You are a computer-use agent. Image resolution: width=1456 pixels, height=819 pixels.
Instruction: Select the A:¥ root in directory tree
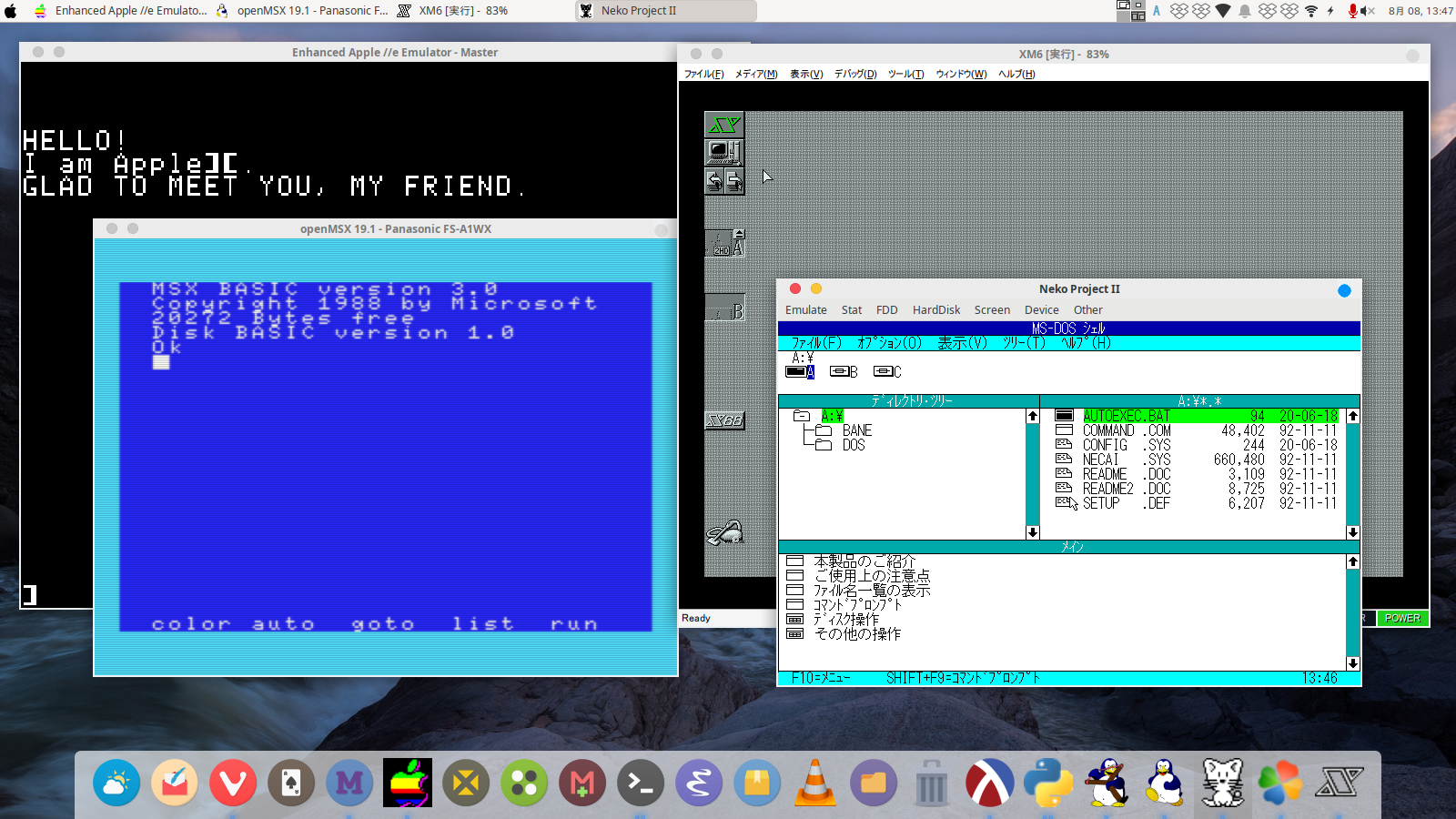832,416
